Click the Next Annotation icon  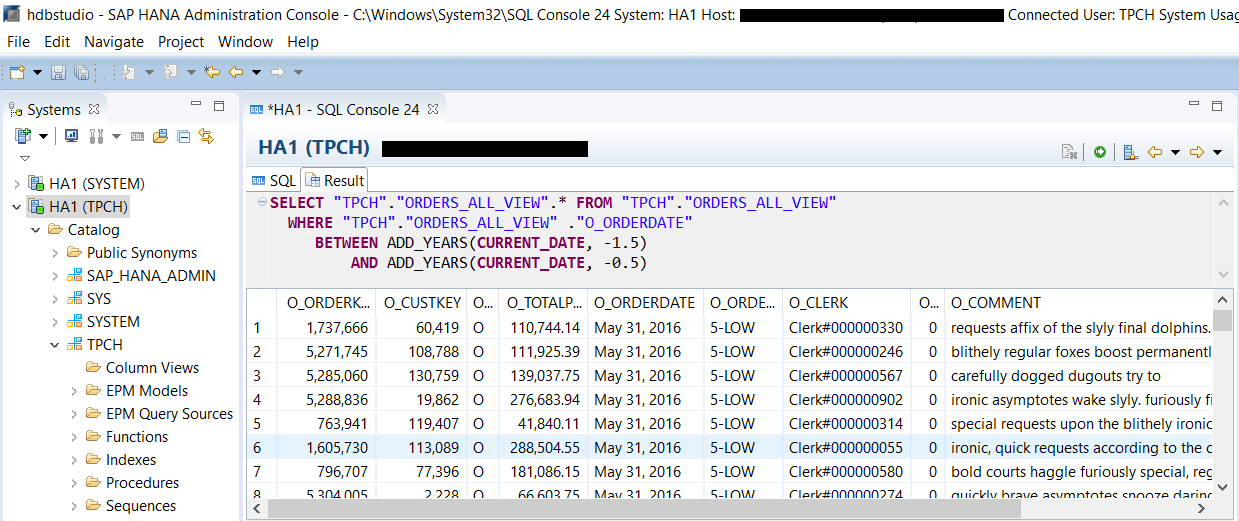pyautogui.click(x=129, y=72)
